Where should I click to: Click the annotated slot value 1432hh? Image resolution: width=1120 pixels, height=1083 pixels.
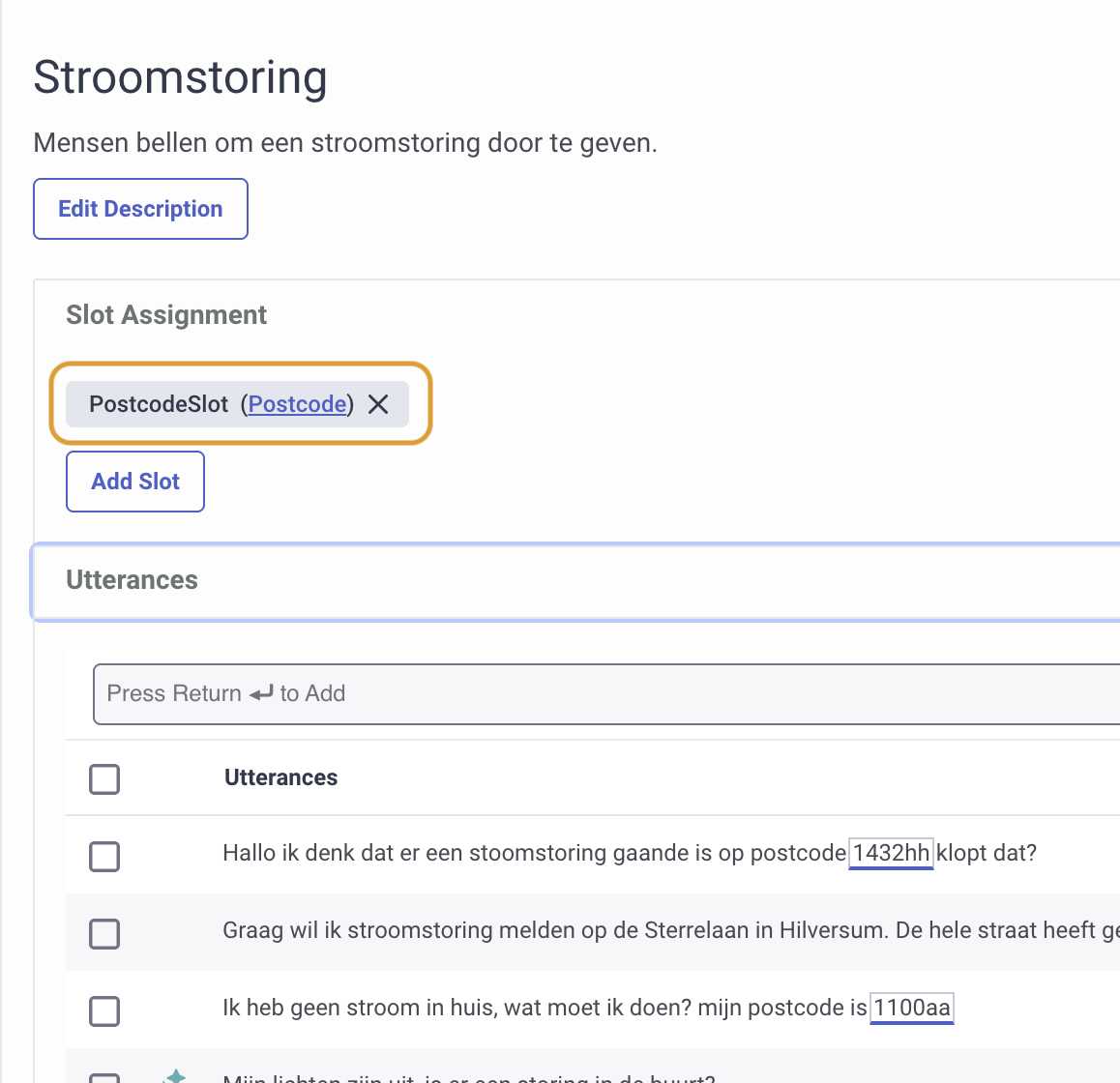pyautogui.click(x=891, y=853)
